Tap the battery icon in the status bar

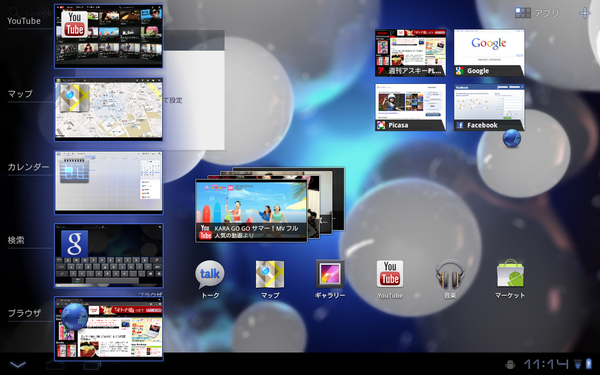[589, 364]
